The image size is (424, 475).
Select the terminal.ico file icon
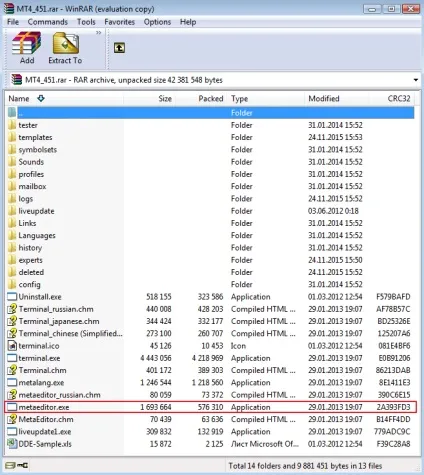click(x=12, y=346)
